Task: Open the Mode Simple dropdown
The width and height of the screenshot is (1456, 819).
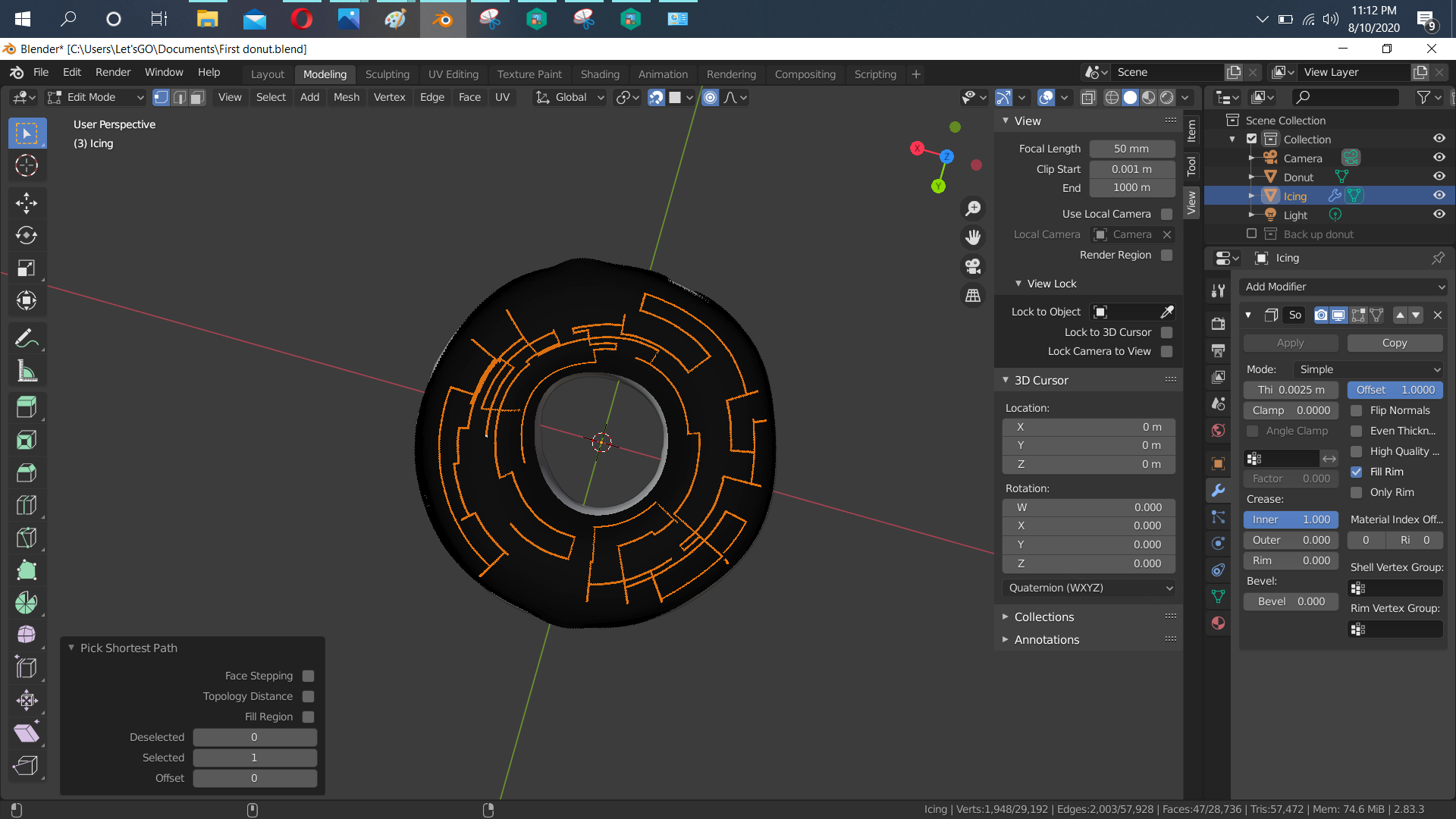Action: pos(1369,369)
